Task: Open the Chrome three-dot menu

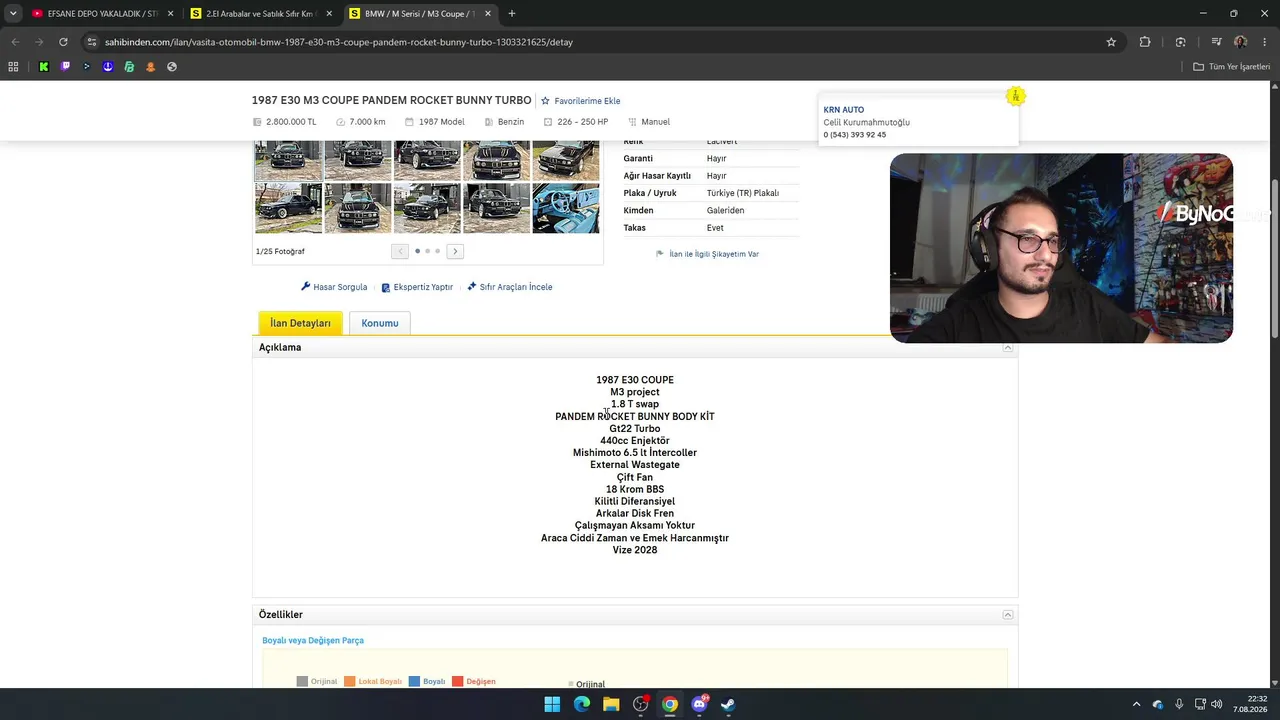Action: pos(1265,42)
